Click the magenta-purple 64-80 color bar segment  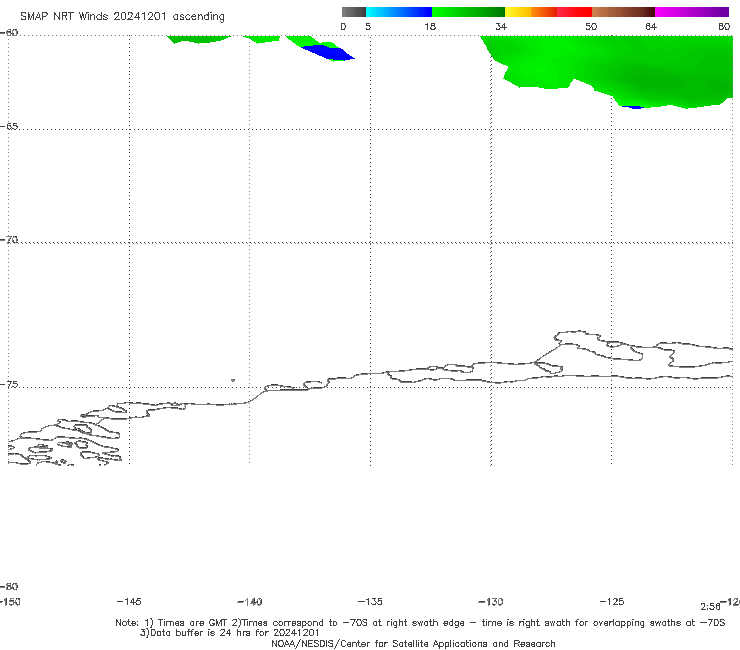point(692,12)
